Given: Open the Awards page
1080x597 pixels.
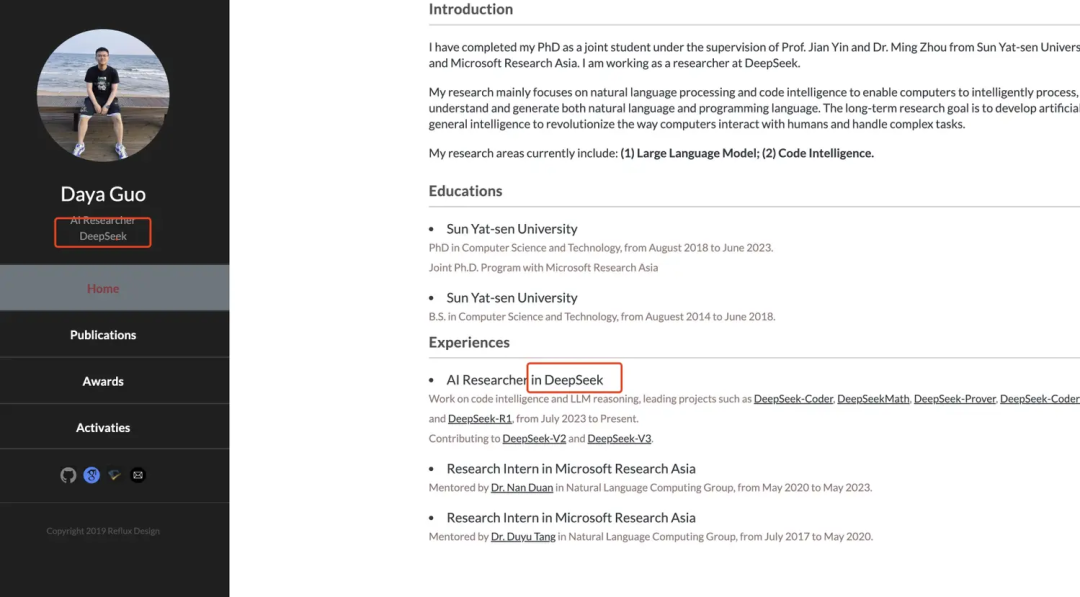Looking at the screenshot, I should pyautogui.click(x=103, y=381).
